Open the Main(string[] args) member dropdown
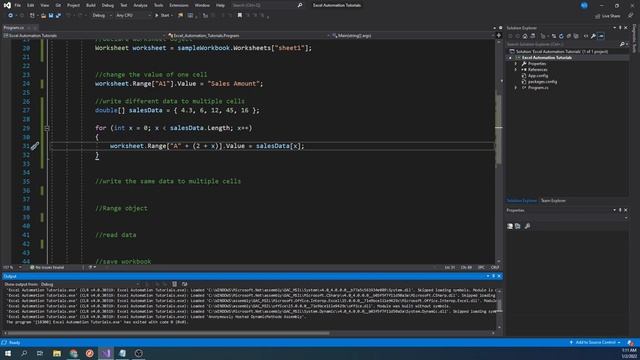 tap(413, 36)
